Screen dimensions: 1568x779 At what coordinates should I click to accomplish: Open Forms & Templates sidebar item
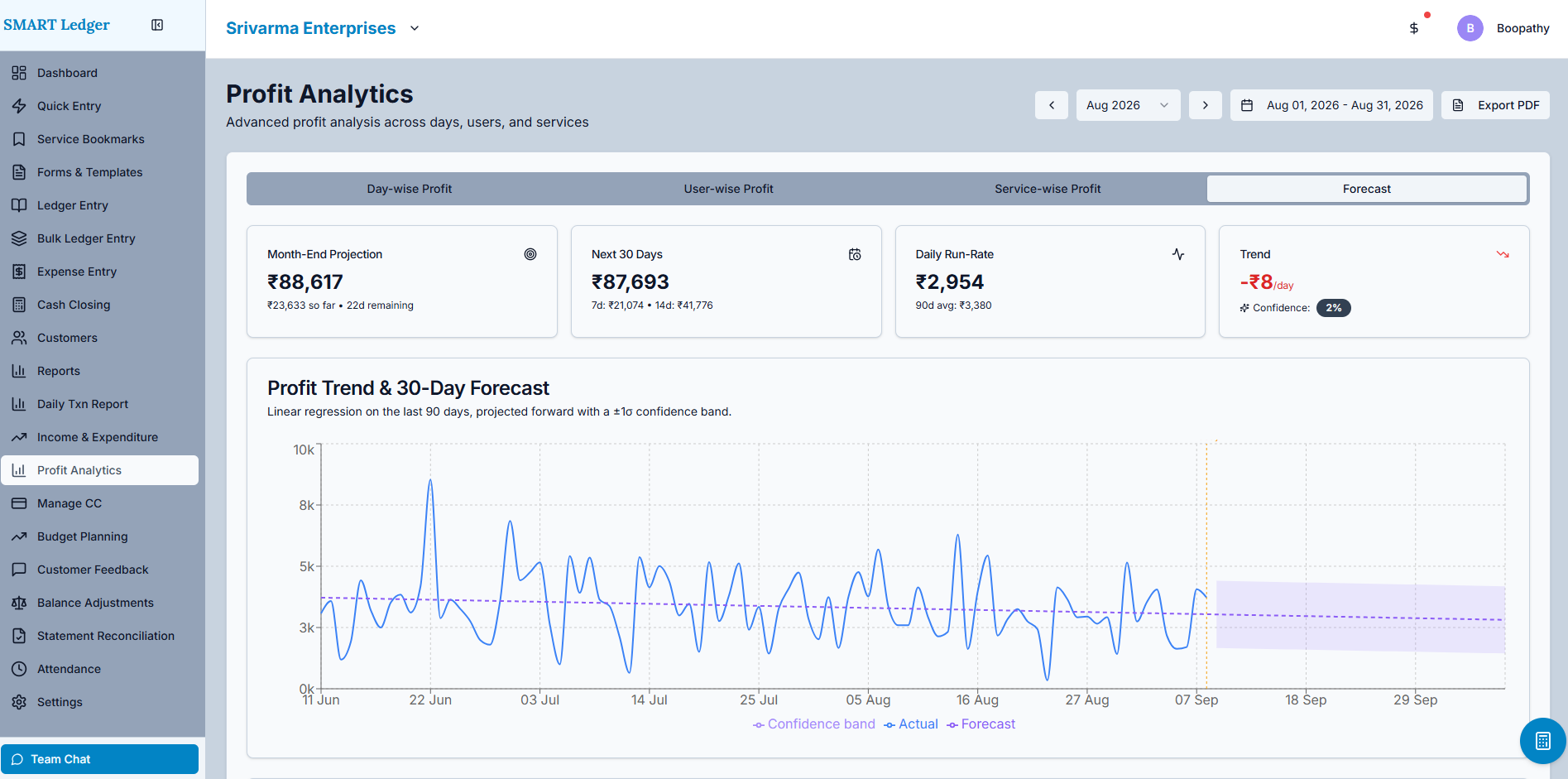click(x=100, y=172)
